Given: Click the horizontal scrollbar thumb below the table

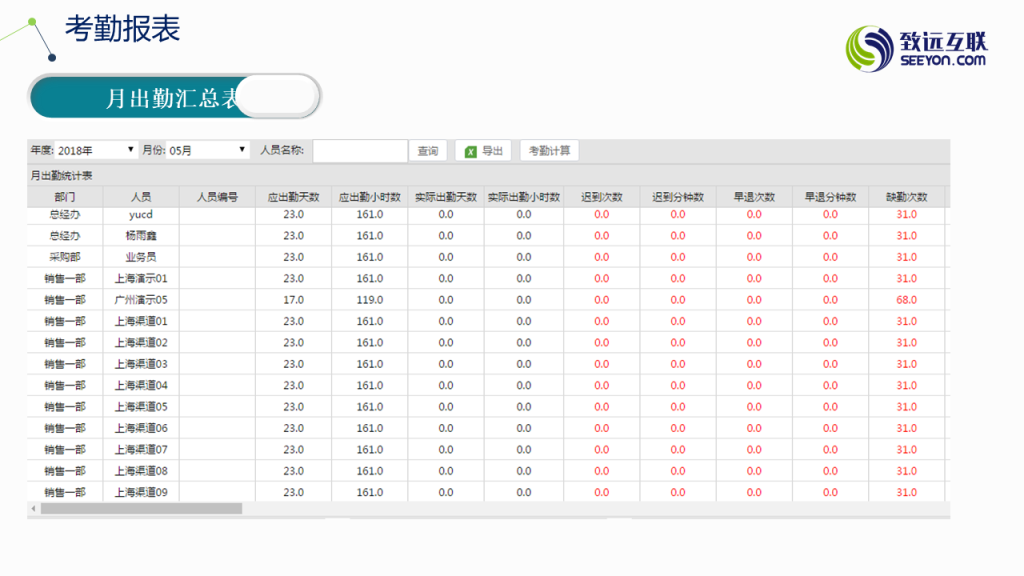Looking at the screenshot, I should pyautogui.click(x=140, y=509).
